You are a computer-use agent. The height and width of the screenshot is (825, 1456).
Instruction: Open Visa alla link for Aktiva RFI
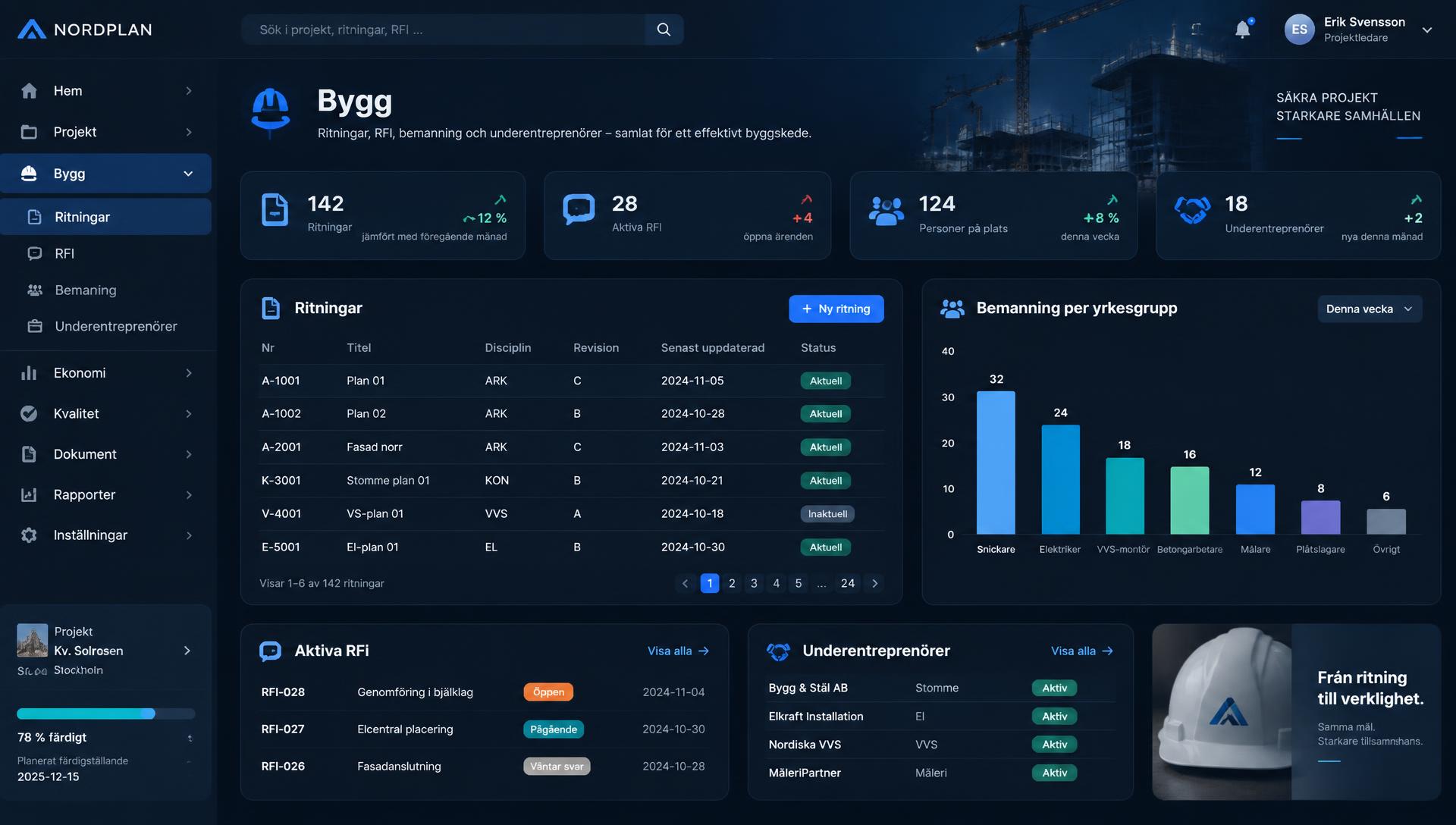point(678,651)
